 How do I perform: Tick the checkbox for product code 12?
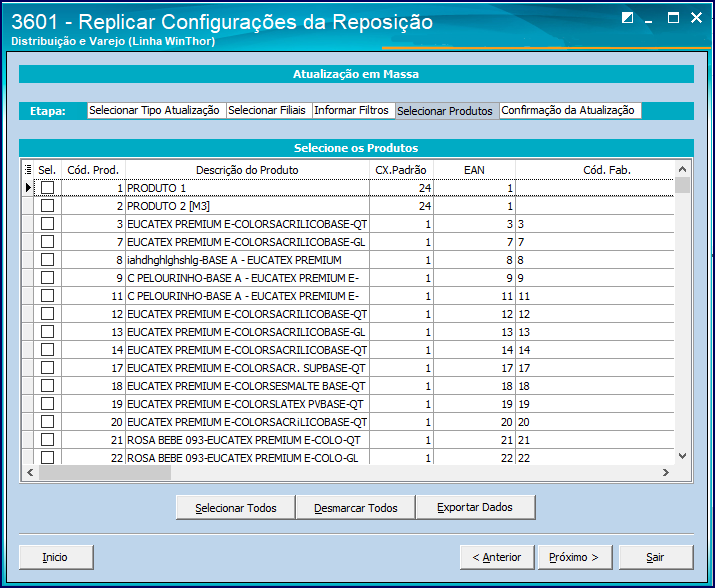[x=47, y=314]
